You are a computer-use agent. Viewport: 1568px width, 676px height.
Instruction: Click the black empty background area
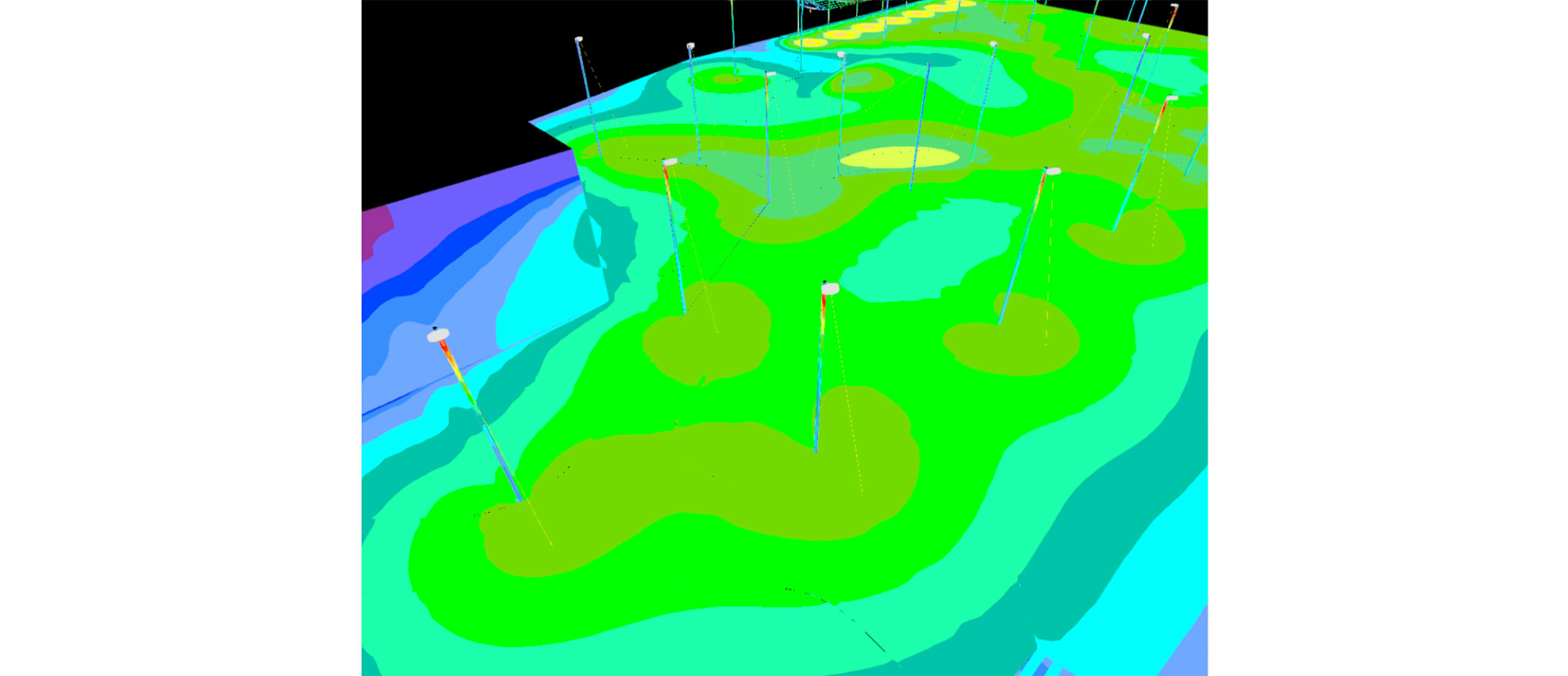[459, 79]
